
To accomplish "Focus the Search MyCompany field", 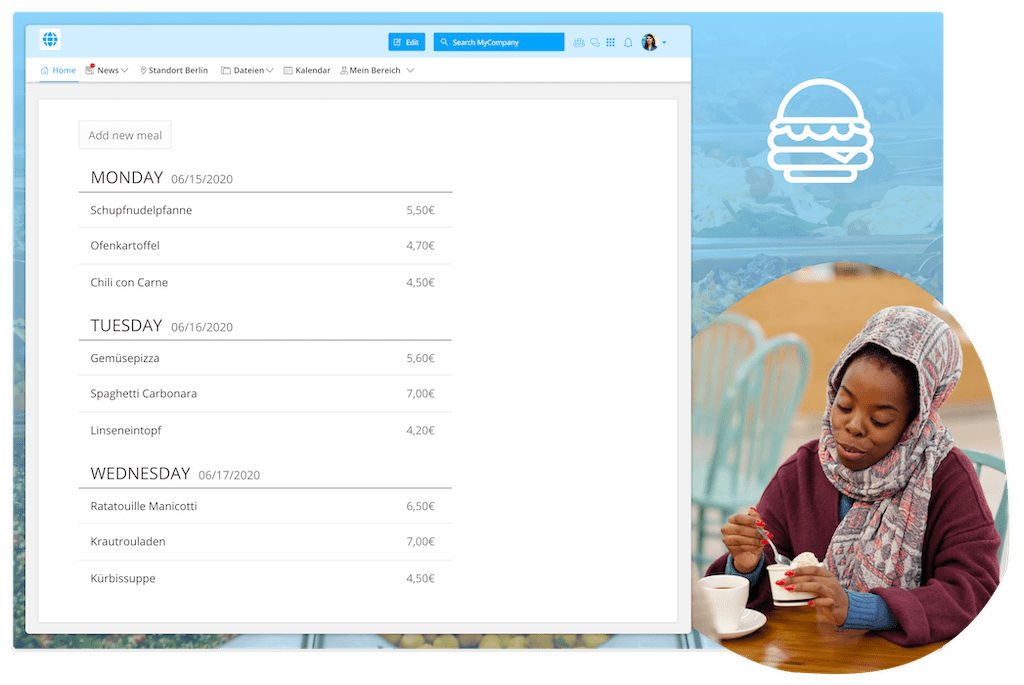I will (499, 42).
